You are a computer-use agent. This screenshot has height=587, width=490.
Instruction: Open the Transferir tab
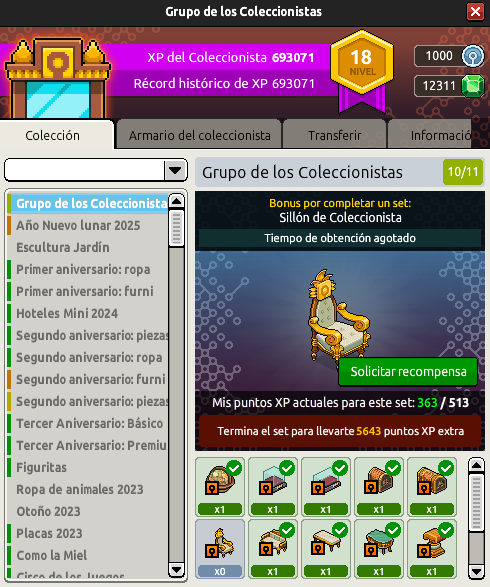tap(334, 135)
